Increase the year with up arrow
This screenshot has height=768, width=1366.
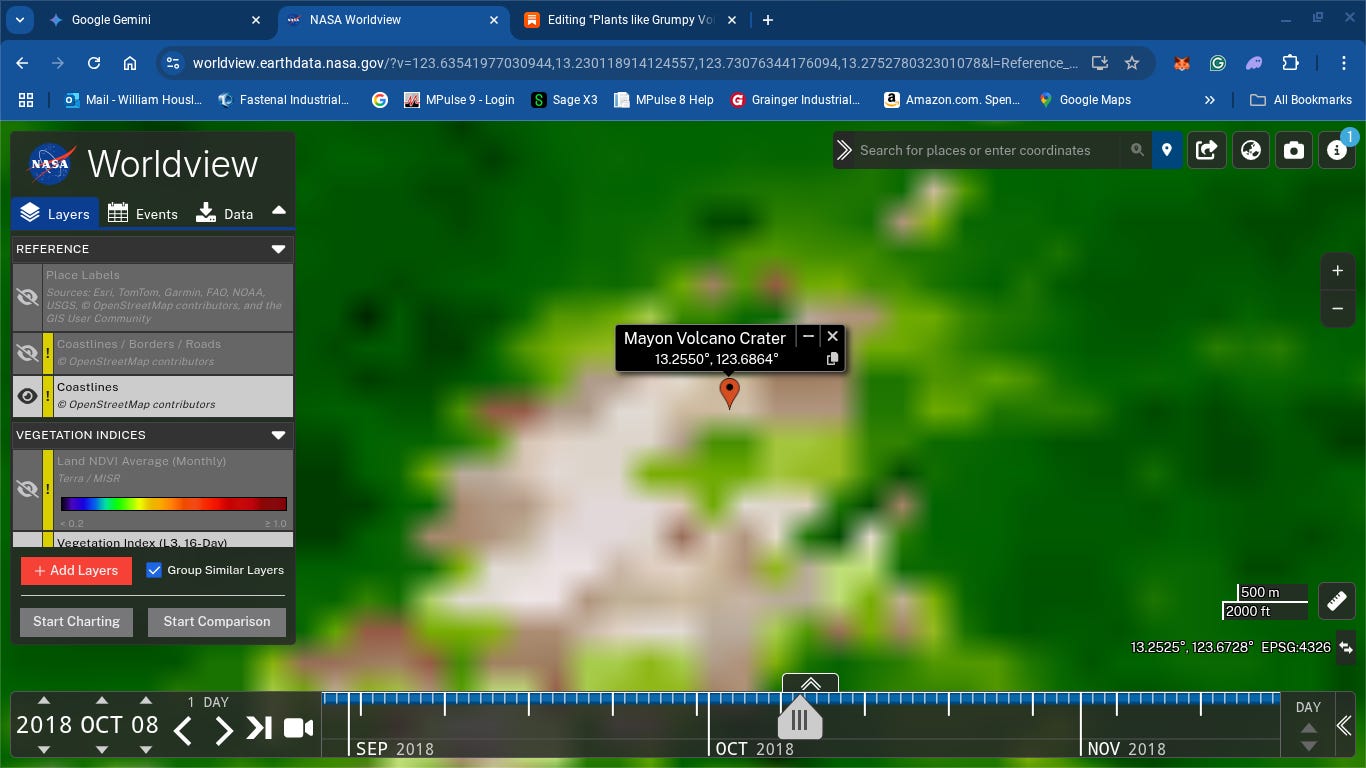click(x=44, y=701)
